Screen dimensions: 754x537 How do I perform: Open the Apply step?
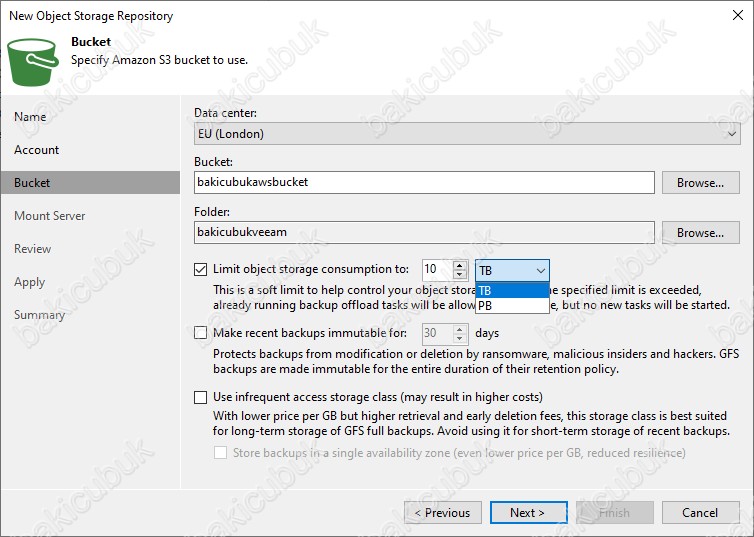coord(29,282)
